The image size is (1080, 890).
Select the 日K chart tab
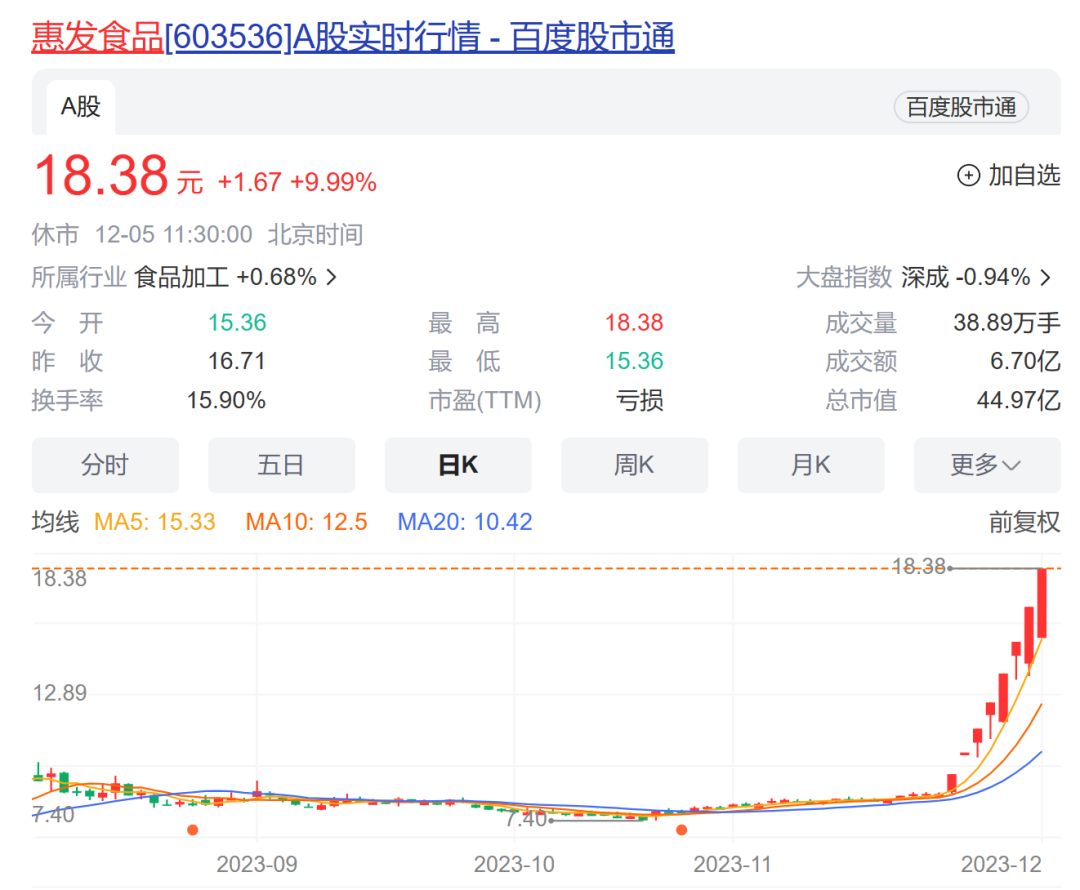458,465
